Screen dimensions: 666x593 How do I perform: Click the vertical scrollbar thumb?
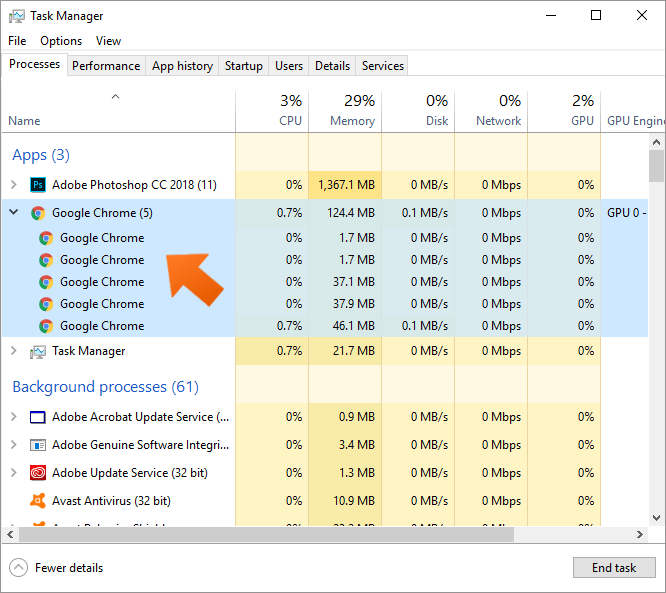click(656, 166)
